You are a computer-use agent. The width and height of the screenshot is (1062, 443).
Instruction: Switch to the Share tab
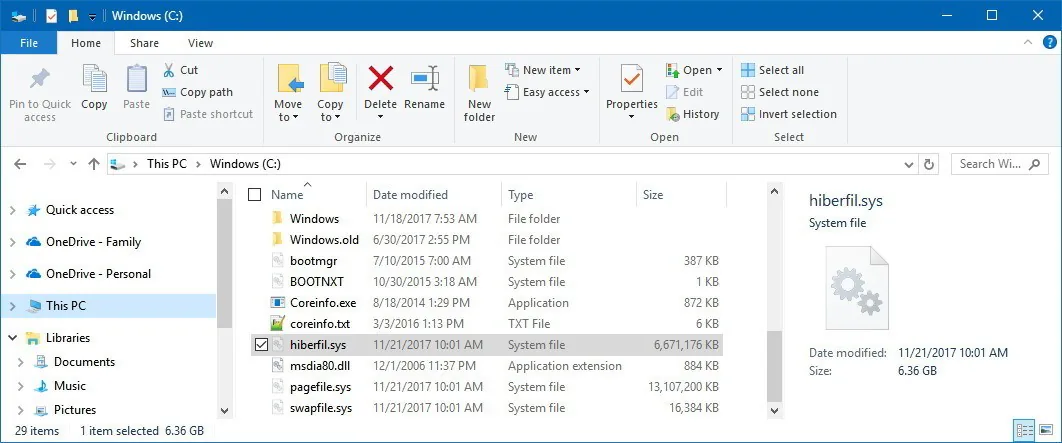144,43
